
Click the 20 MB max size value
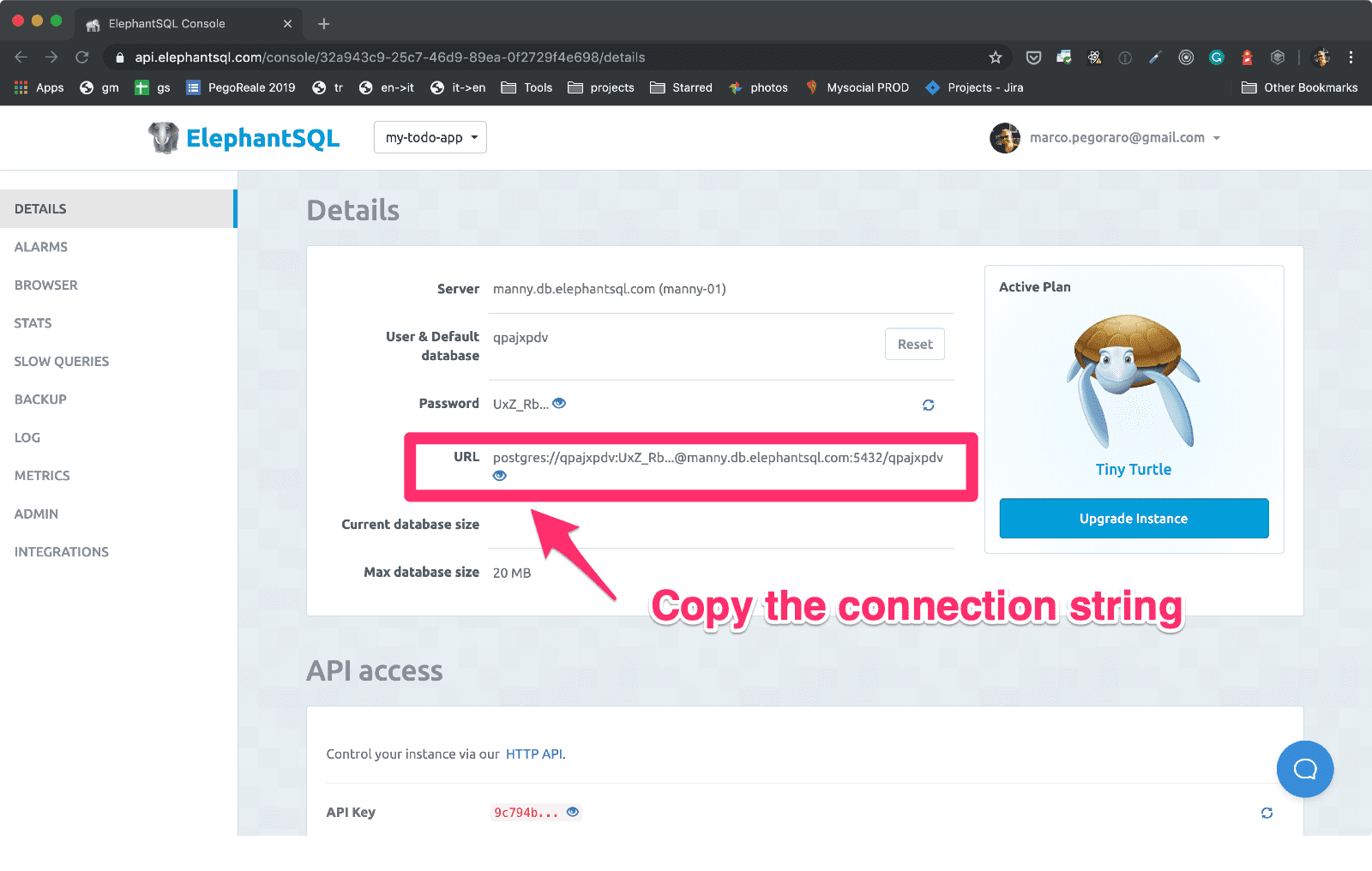coord(512,573)
